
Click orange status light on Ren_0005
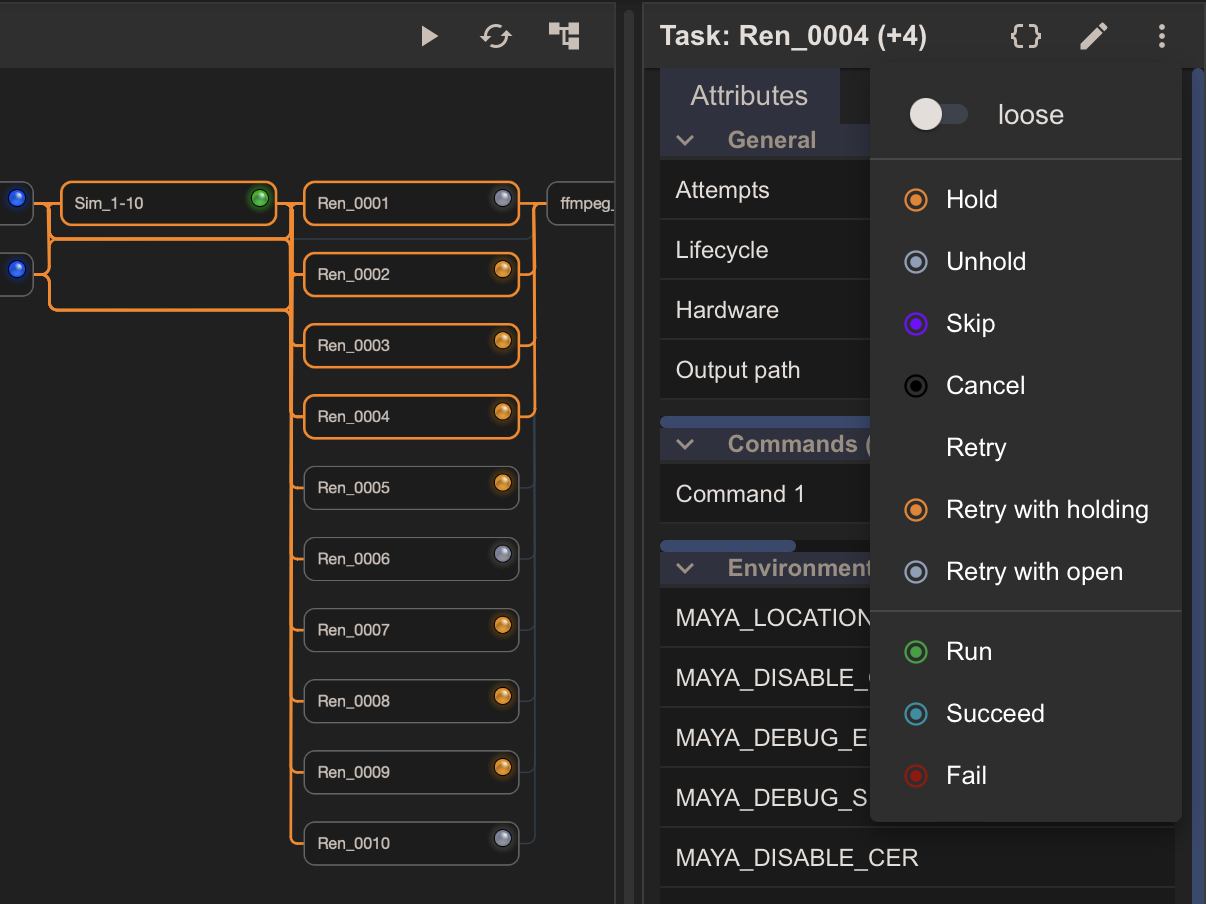pos(503,482)
